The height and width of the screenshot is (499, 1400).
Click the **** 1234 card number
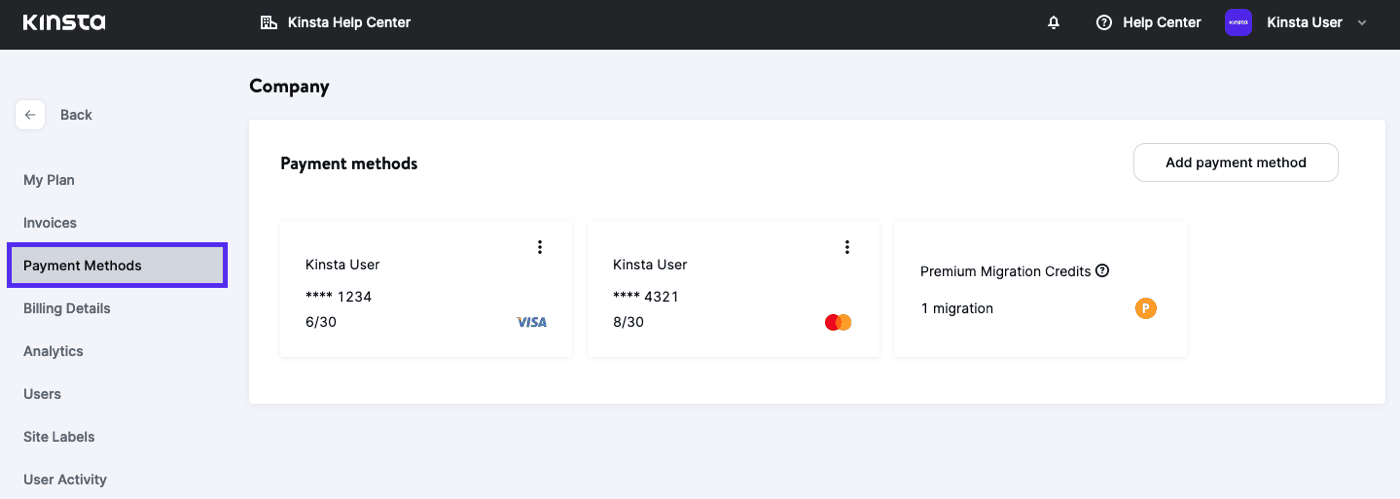coord(339,297)
